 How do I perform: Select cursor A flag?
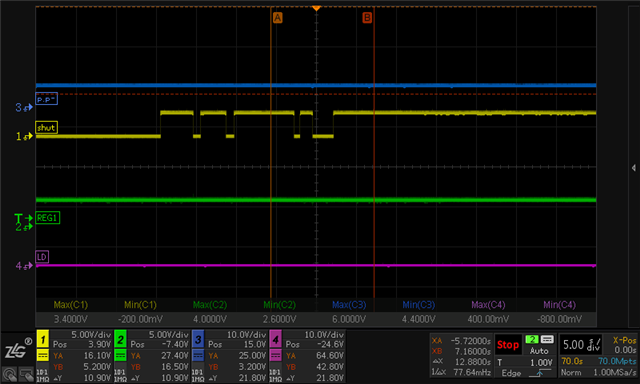(x=277, y=18)
